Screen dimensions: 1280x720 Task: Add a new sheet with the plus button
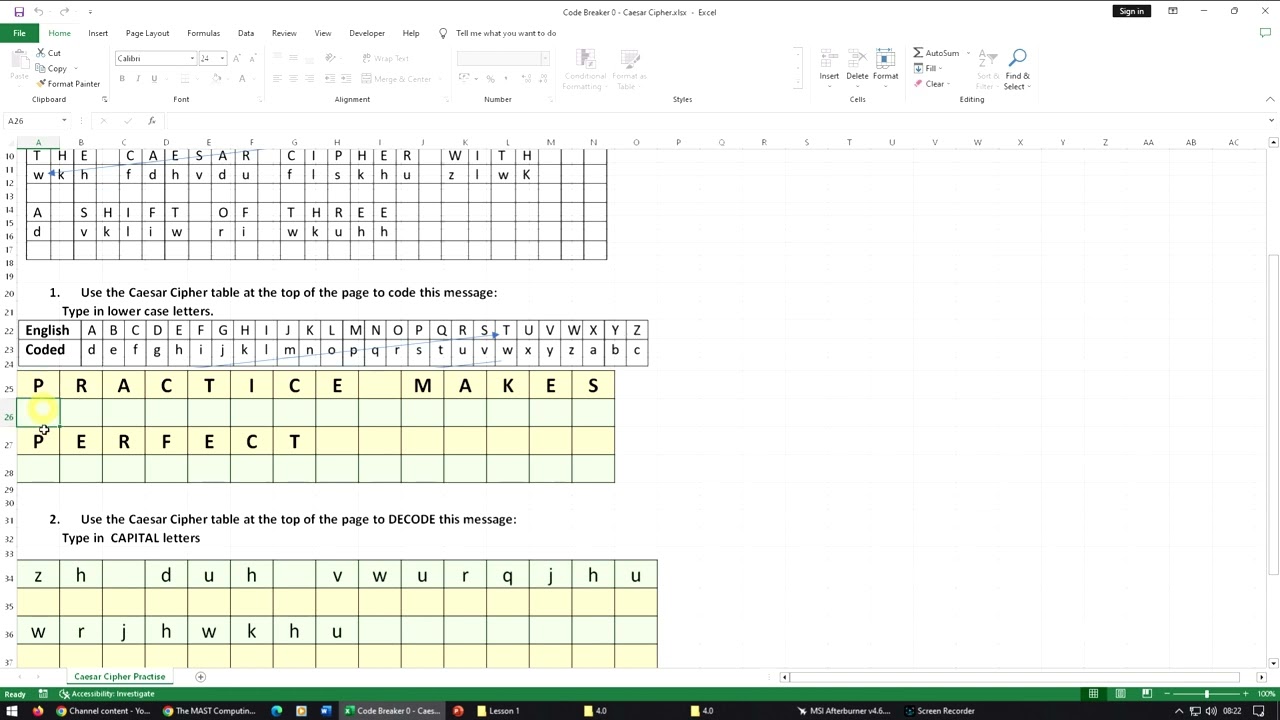200,677
